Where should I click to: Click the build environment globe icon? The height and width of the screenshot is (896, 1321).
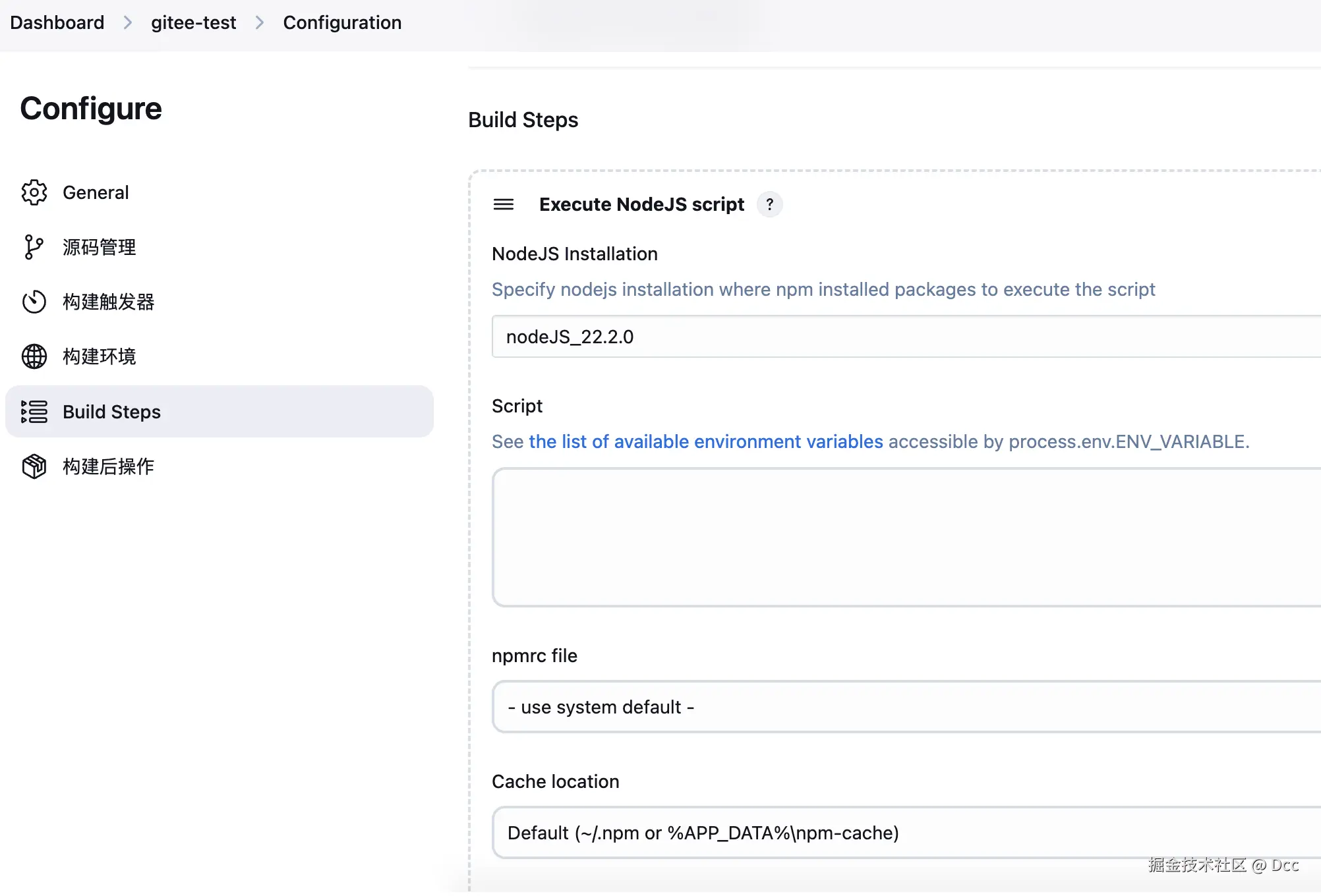34,356
